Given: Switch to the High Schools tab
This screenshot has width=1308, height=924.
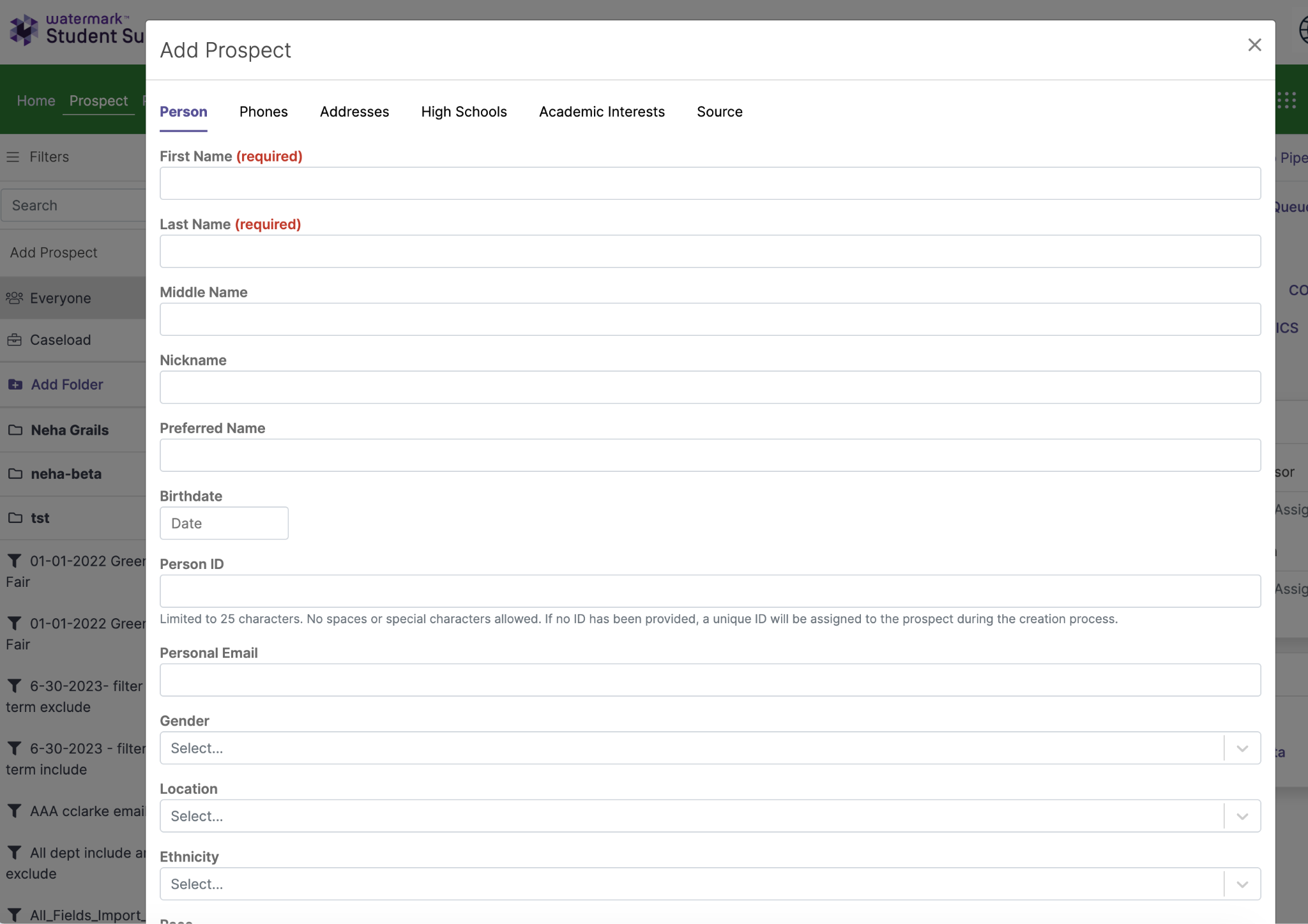Looking at the screenshot, I should (x=464, y=112).
